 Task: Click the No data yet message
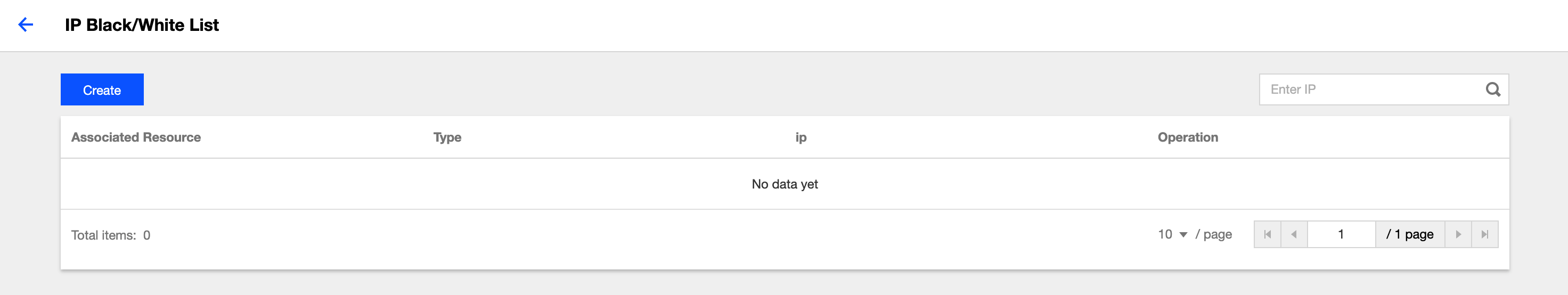(785, 184)
